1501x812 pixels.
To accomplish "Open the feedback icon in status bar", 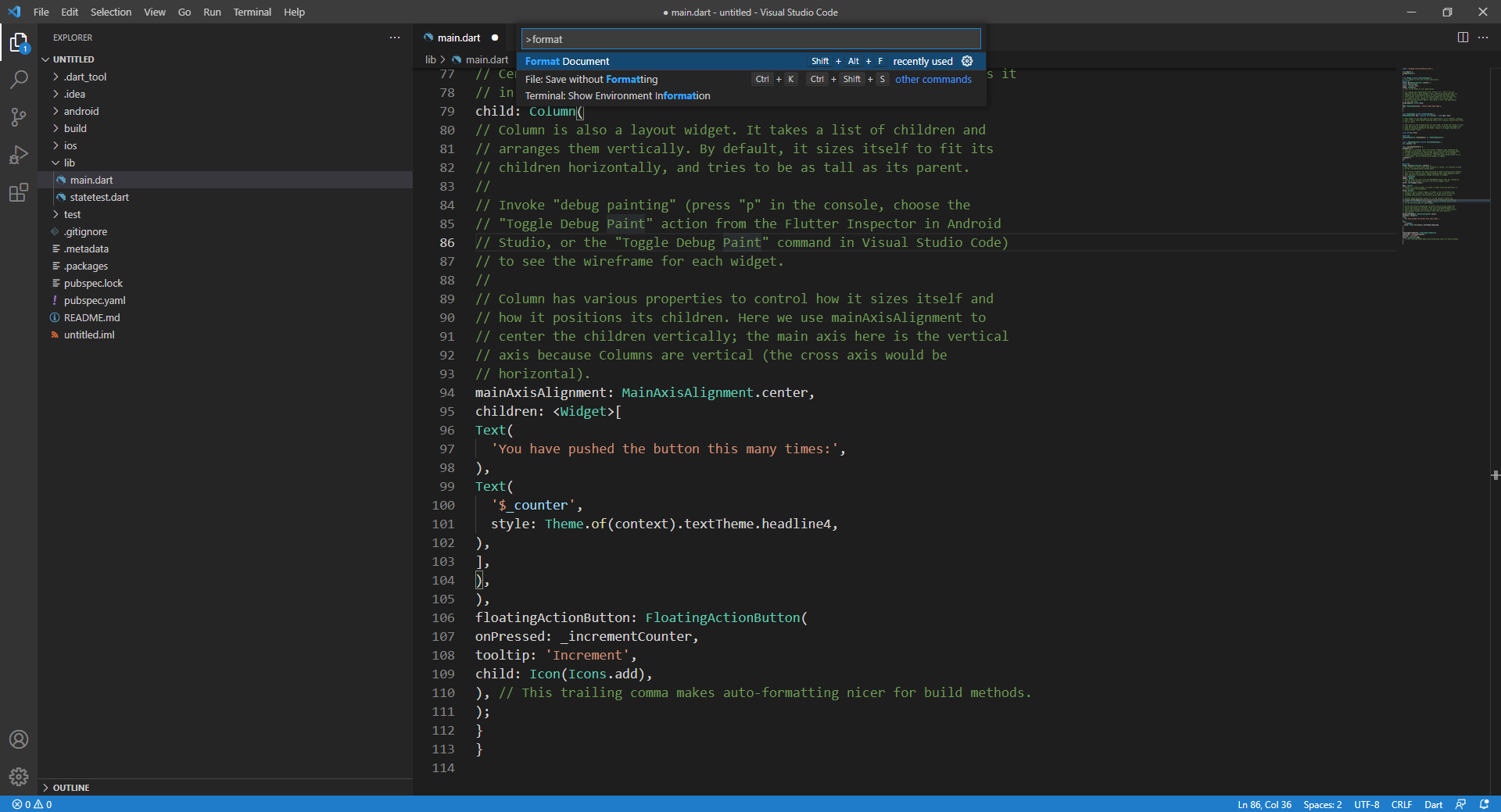I will tap(1460, 804).
